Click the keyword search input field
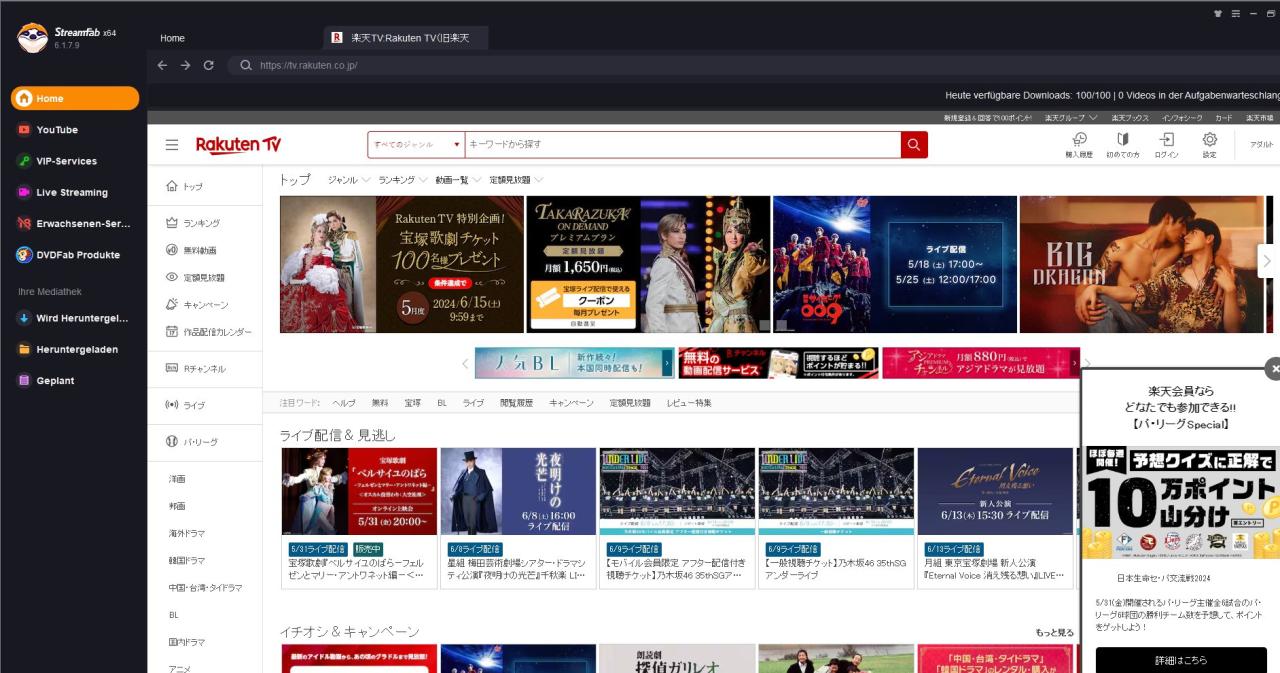 [680, 145]
